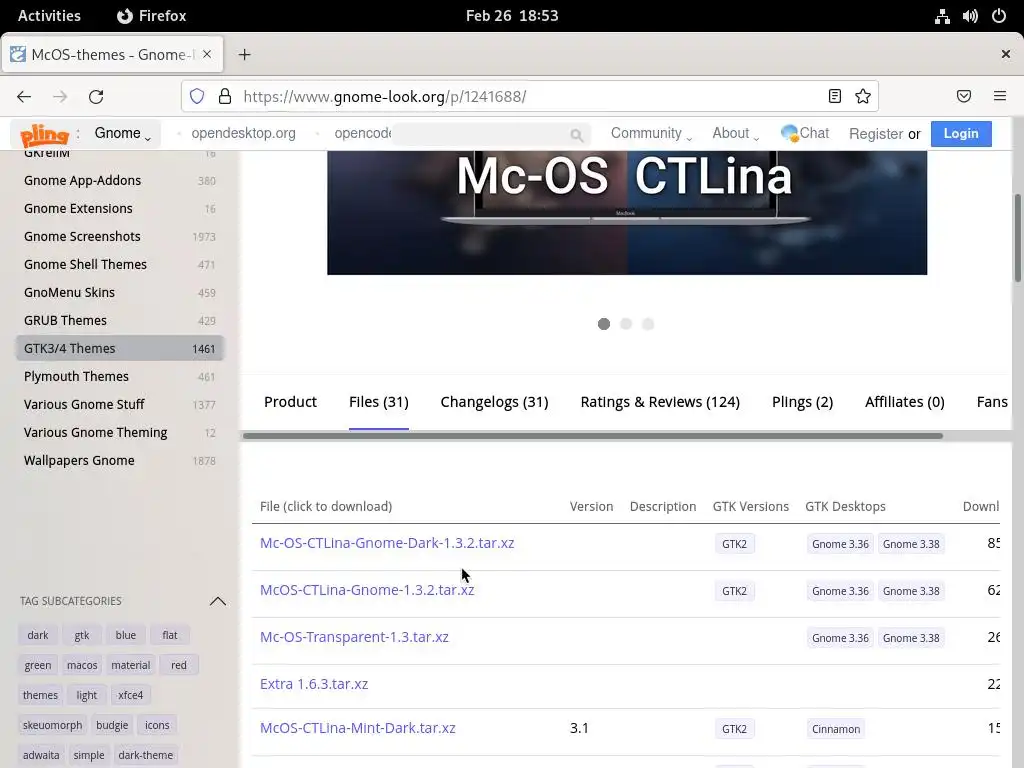Click the Mc-OS CTLina preview image

point(627,213)
